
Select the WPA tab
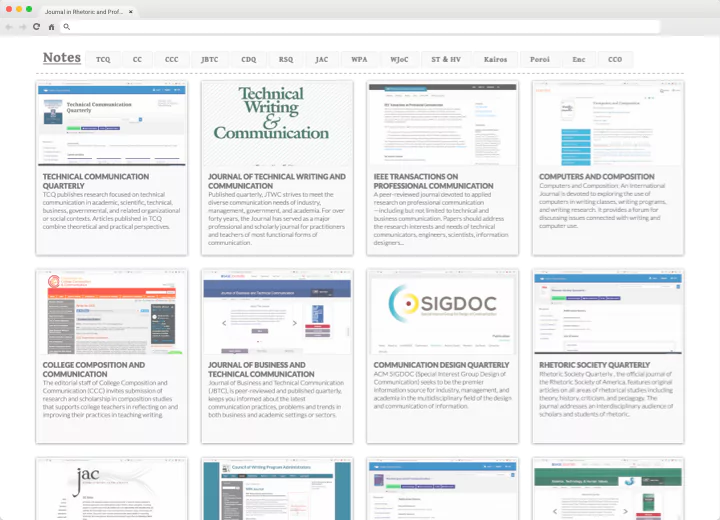(359, 59)
